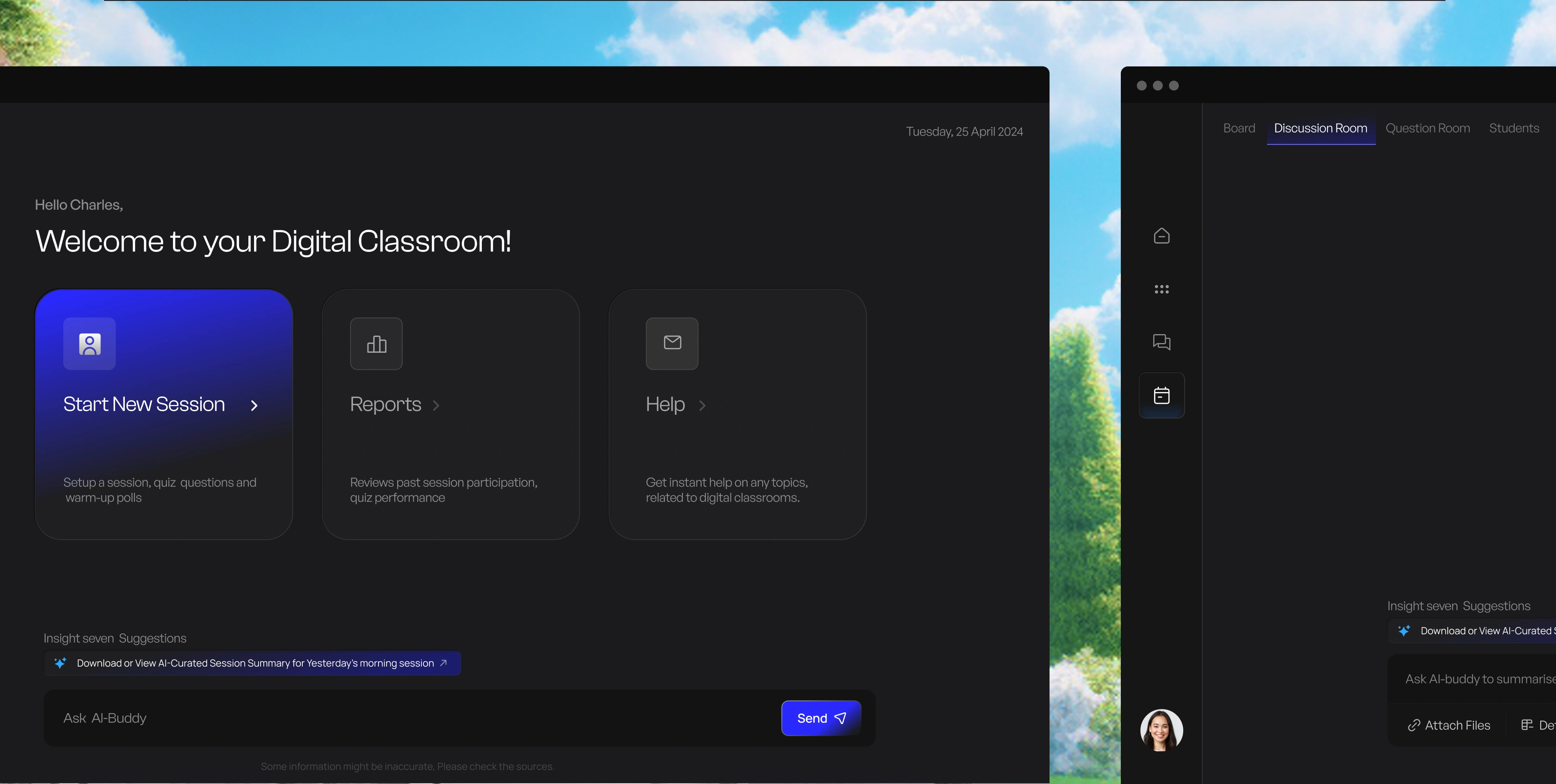
Task: Select the calendar icon in the sidebar
Action: pos(1162,395)
